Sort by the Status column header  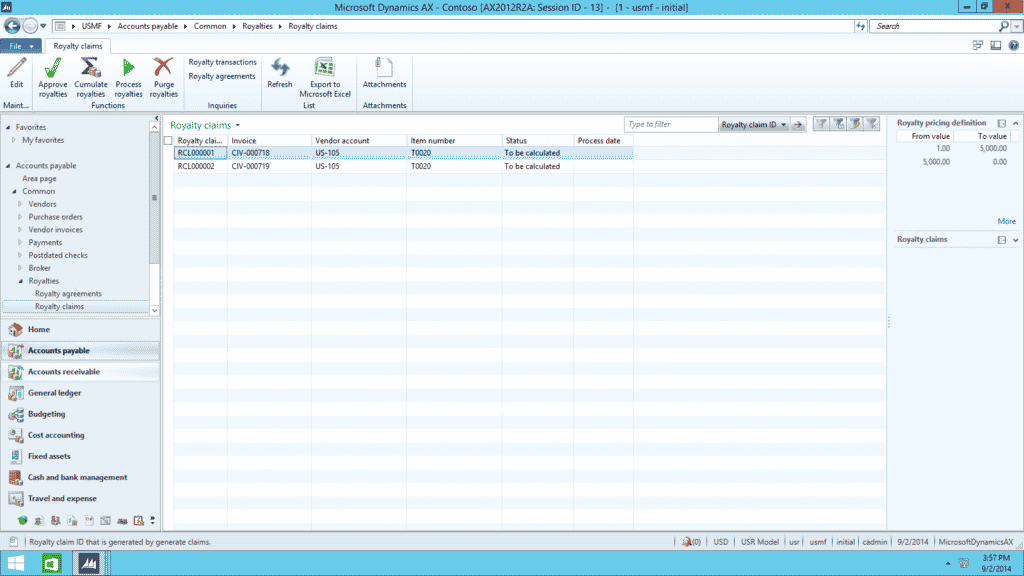click(537, 140)
